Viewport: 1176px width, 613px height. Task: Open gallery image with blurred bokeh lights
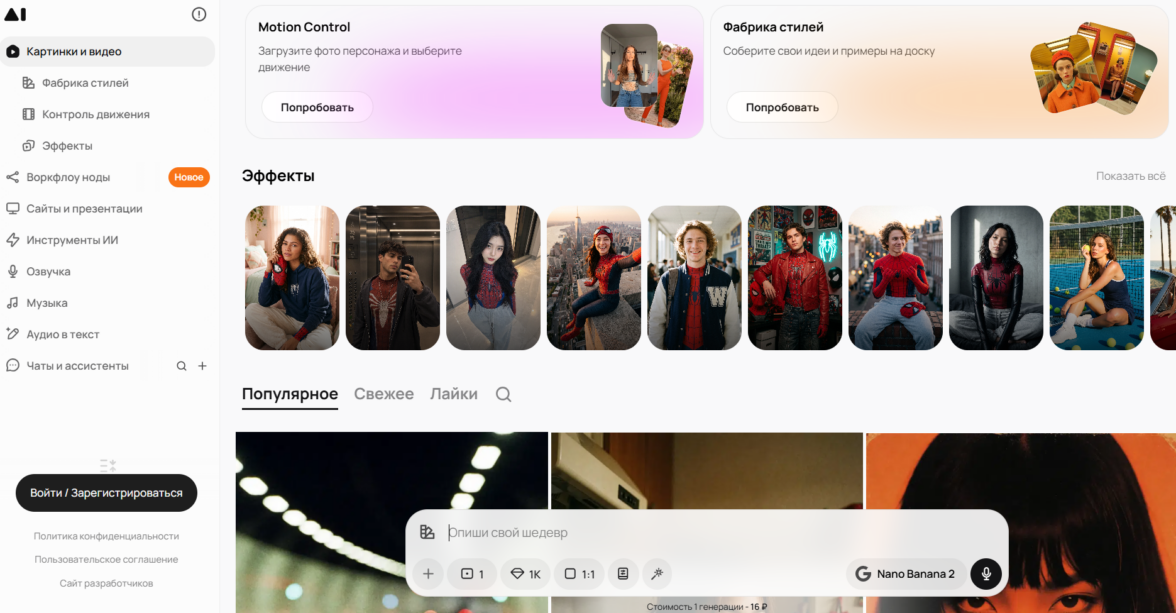[392, 522]
